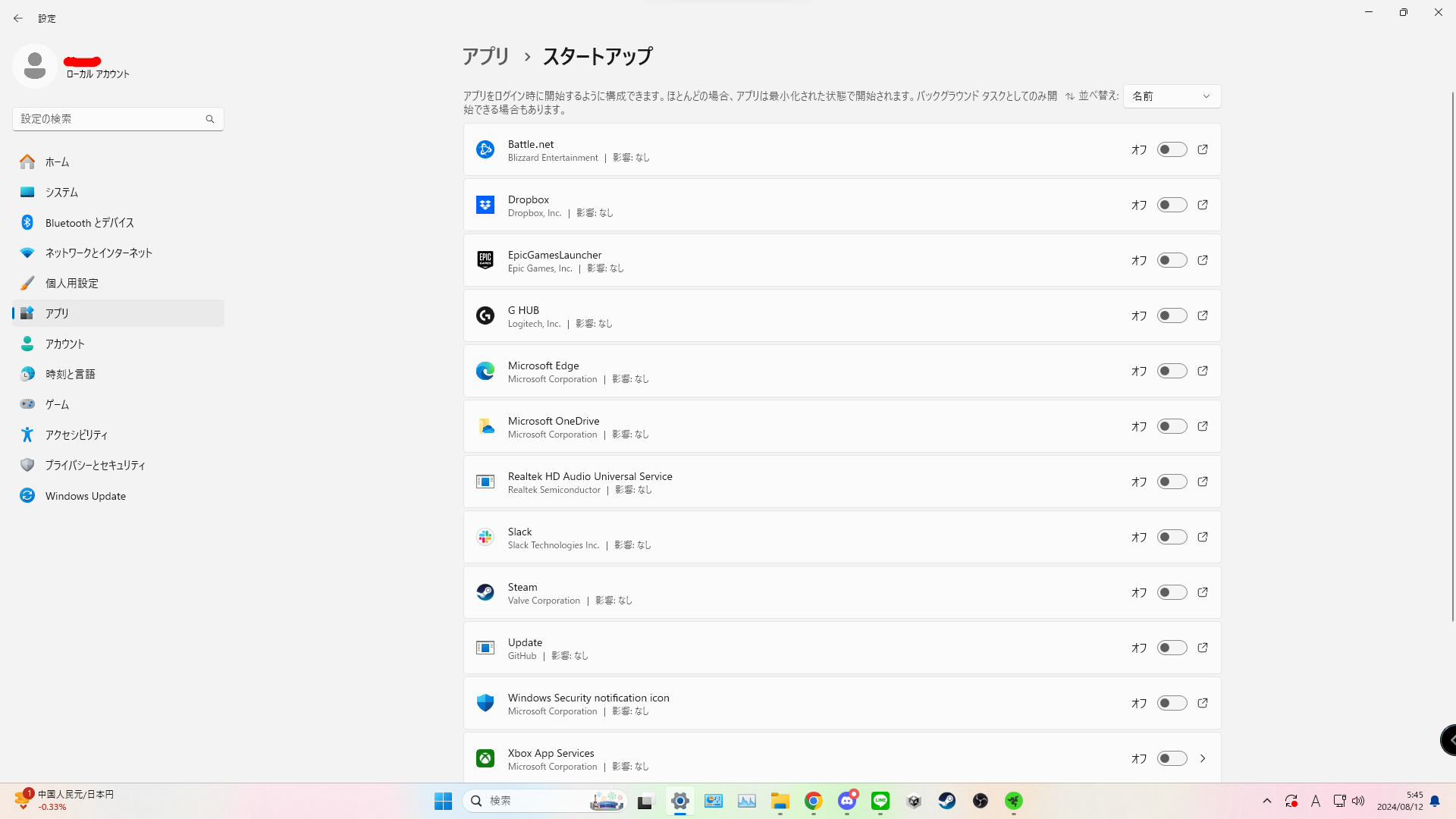Open the LINE app in taskbar
This screenshot has width=1456, height=819.
click(x=880, y=801)
